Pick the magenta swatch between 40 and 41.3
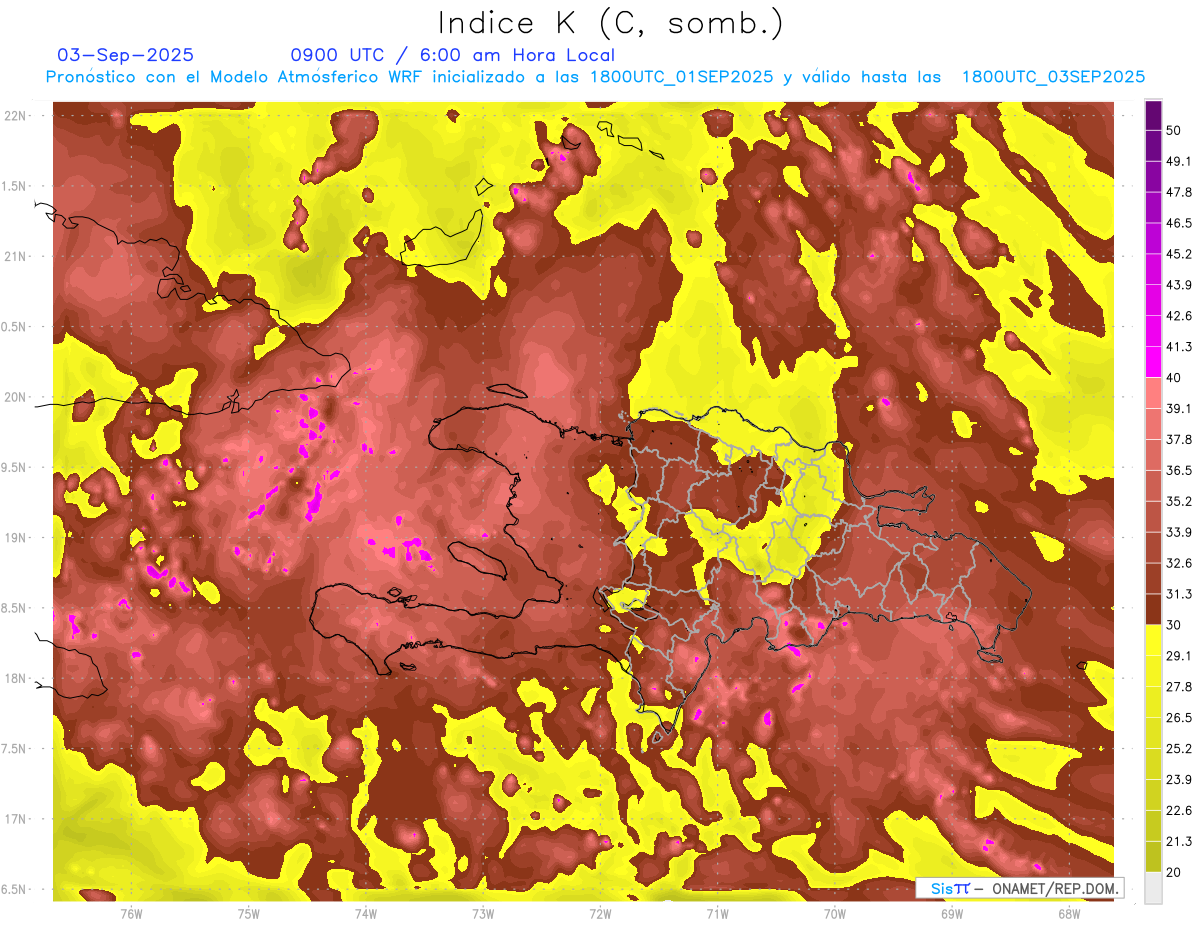Image resolution: width=1200 pixels, height=927 pixels. (x=1153, y=363)
